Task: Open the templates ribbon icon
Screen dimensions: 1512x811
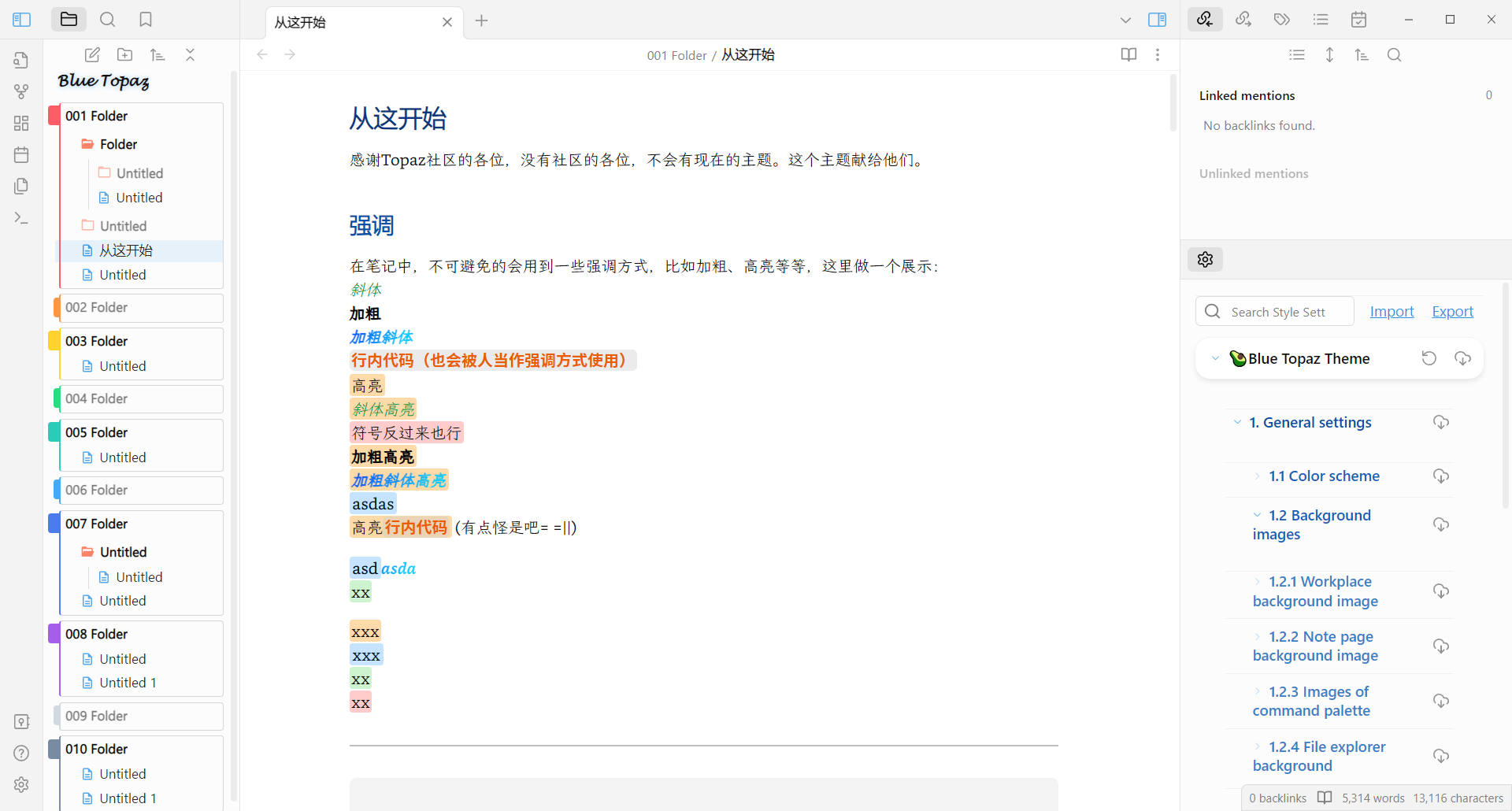Action: (21, 186)
